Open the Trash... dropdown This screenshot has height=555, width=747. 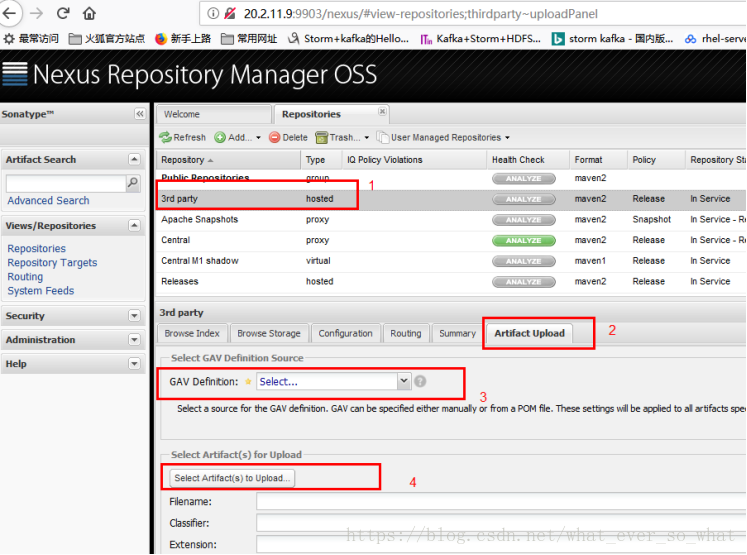[343, 137]
